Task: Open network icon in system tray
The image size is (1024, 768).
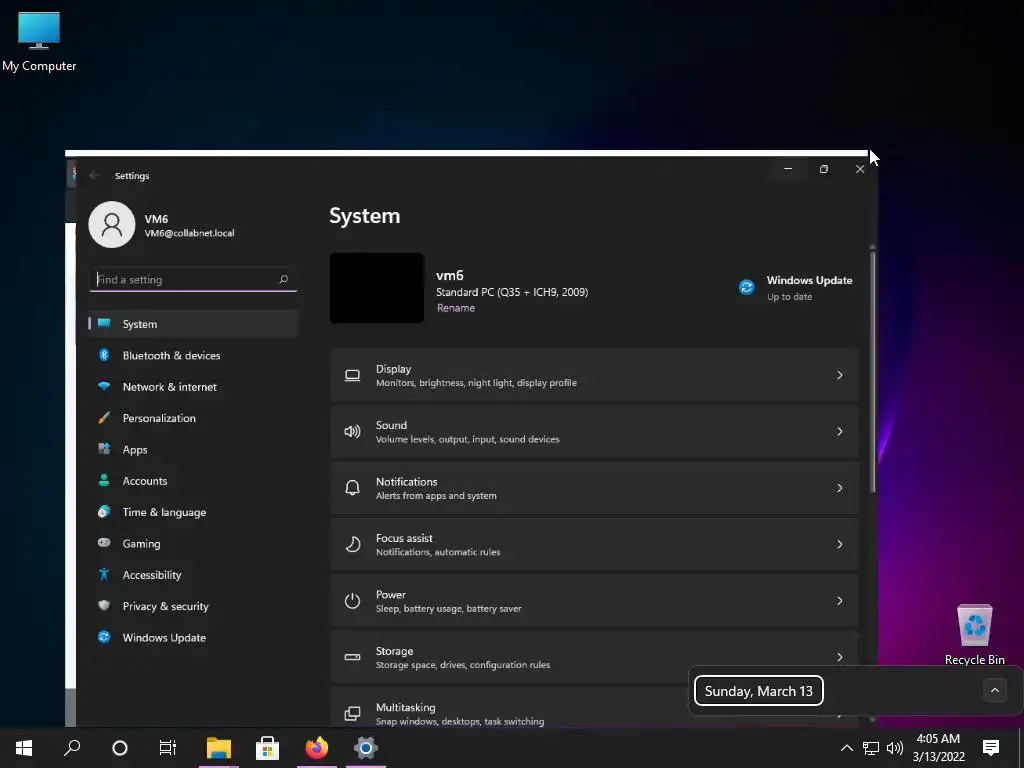Action: 871,748
